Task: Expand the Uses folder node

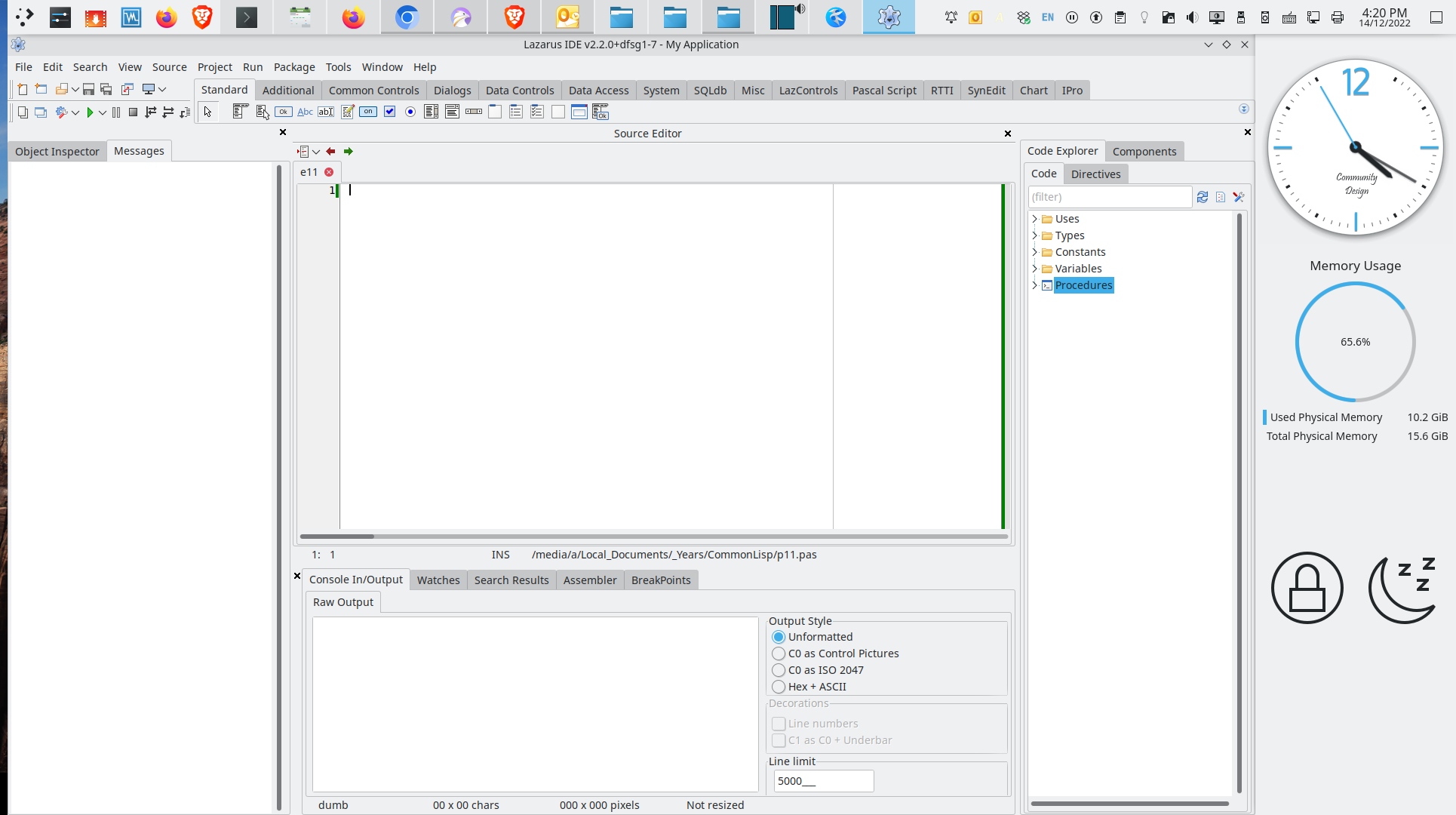Action: point(1034,219)
